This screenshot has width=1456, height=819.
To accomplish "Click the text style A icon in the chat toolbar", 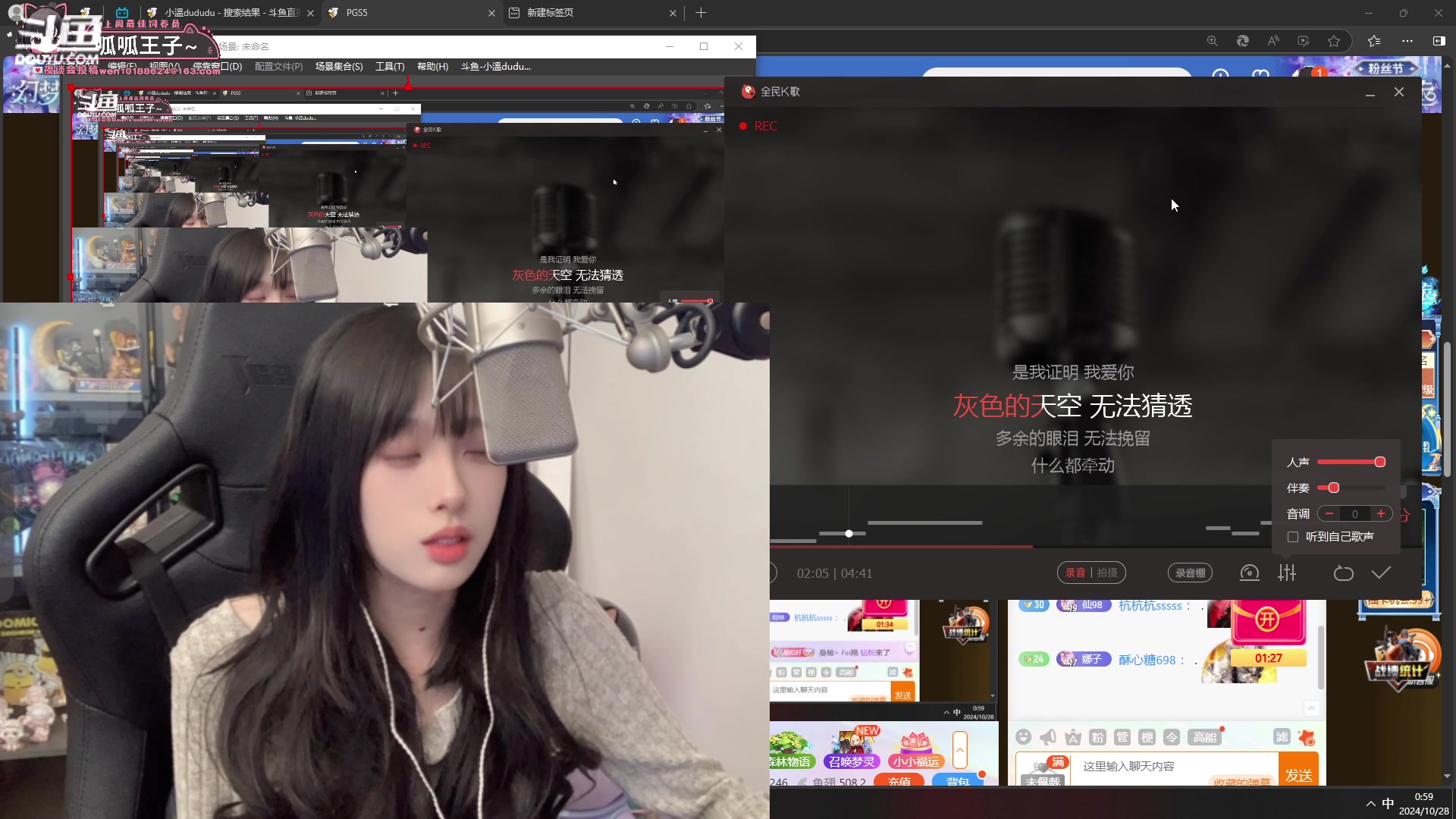I will click(x=1073, y=737).
